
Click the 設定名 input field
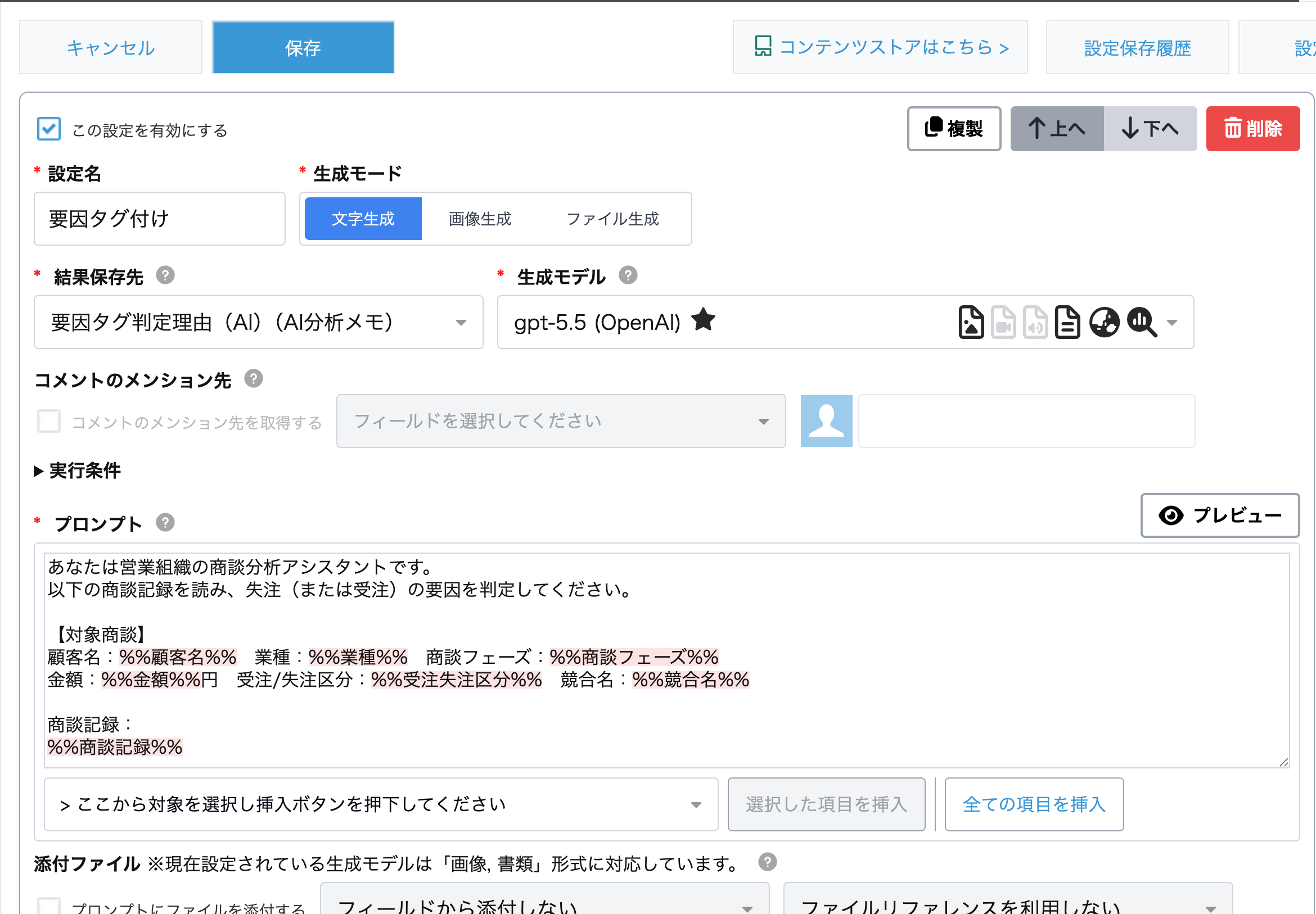[160, 219]
